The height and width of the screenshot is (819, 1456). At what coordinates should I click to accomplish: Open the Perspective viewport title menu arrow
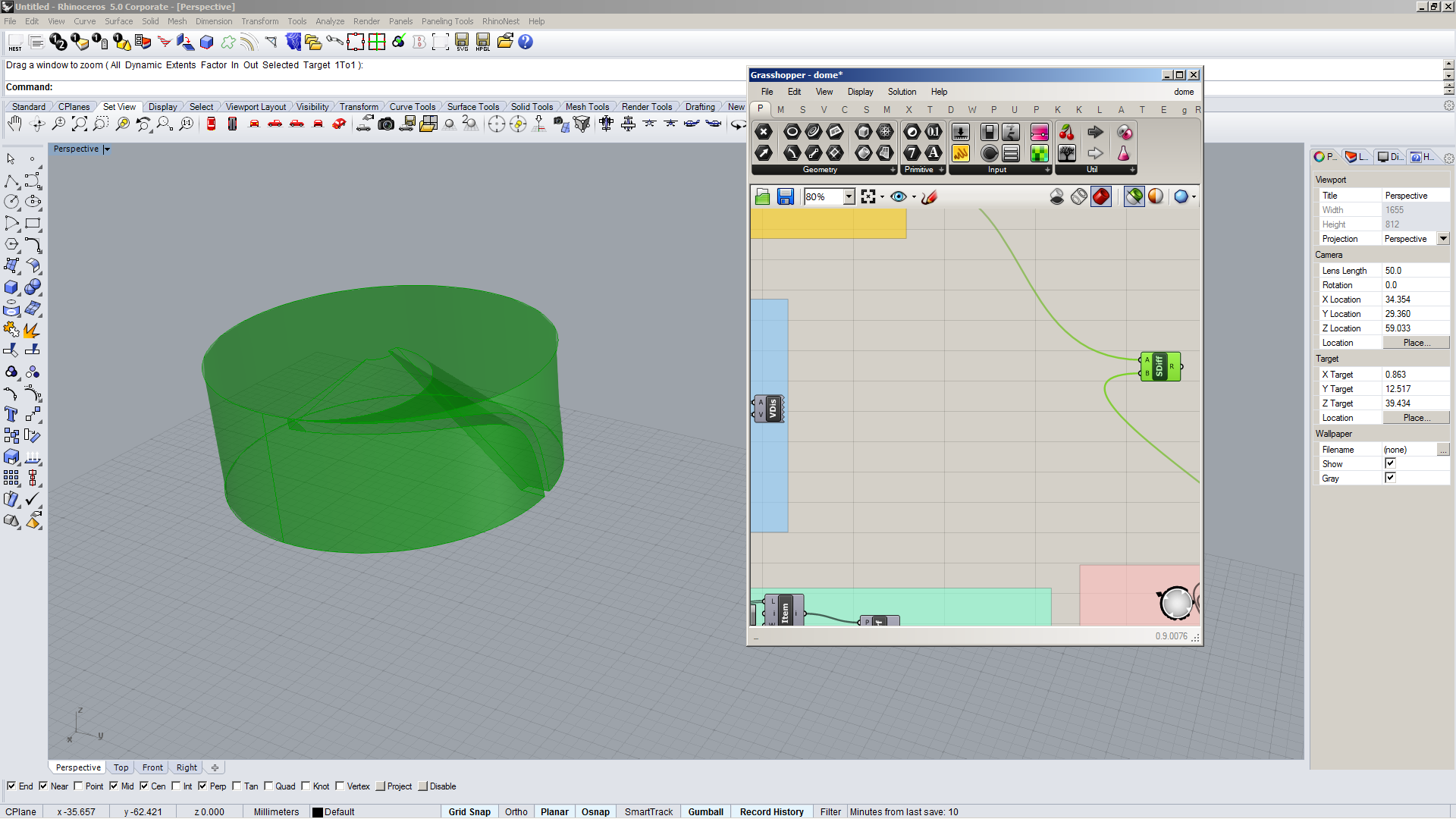107,149
